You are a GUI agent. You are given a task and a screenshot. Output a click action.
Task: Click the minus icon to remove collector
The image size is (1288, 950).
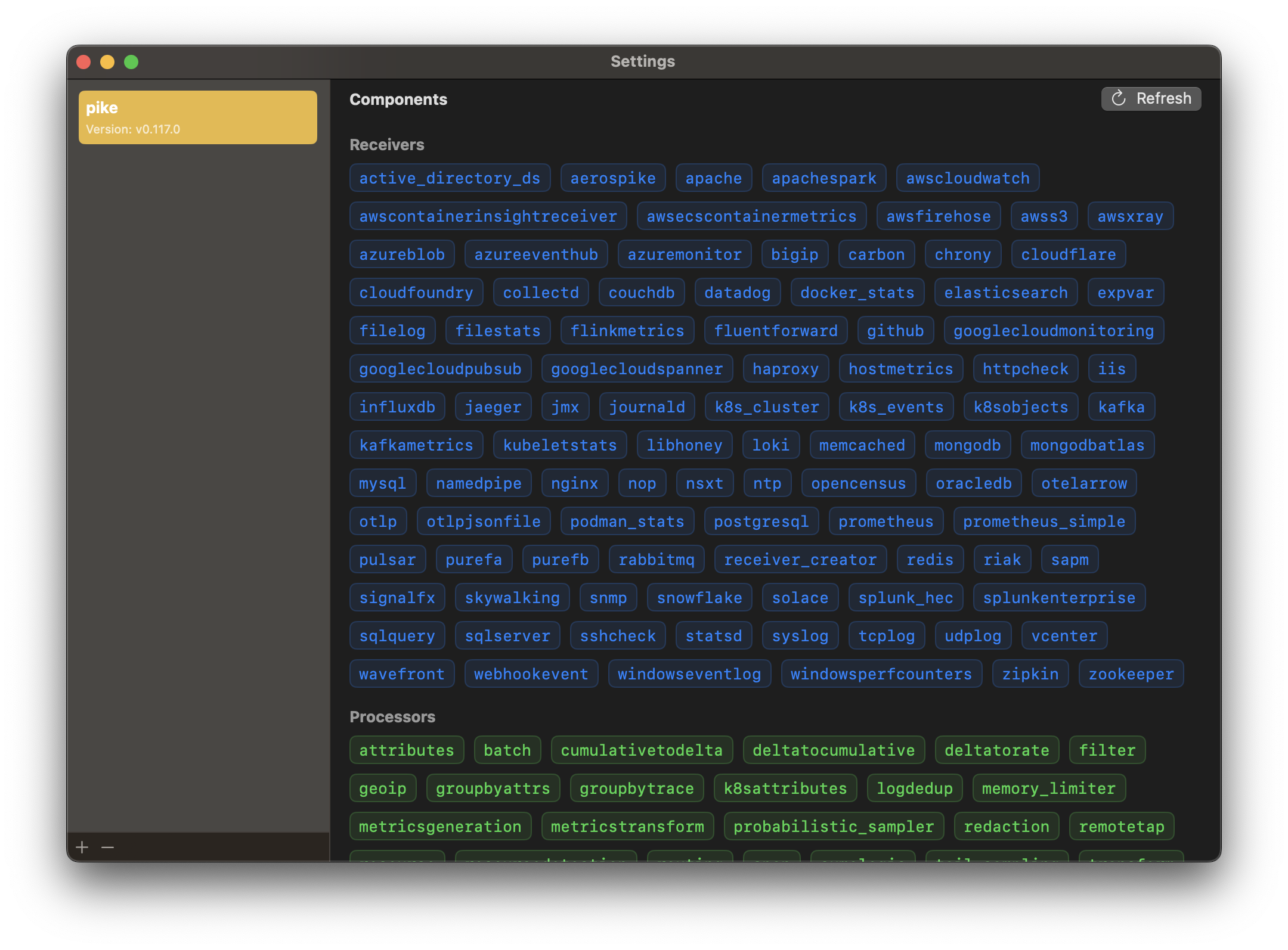coord(107,847)
